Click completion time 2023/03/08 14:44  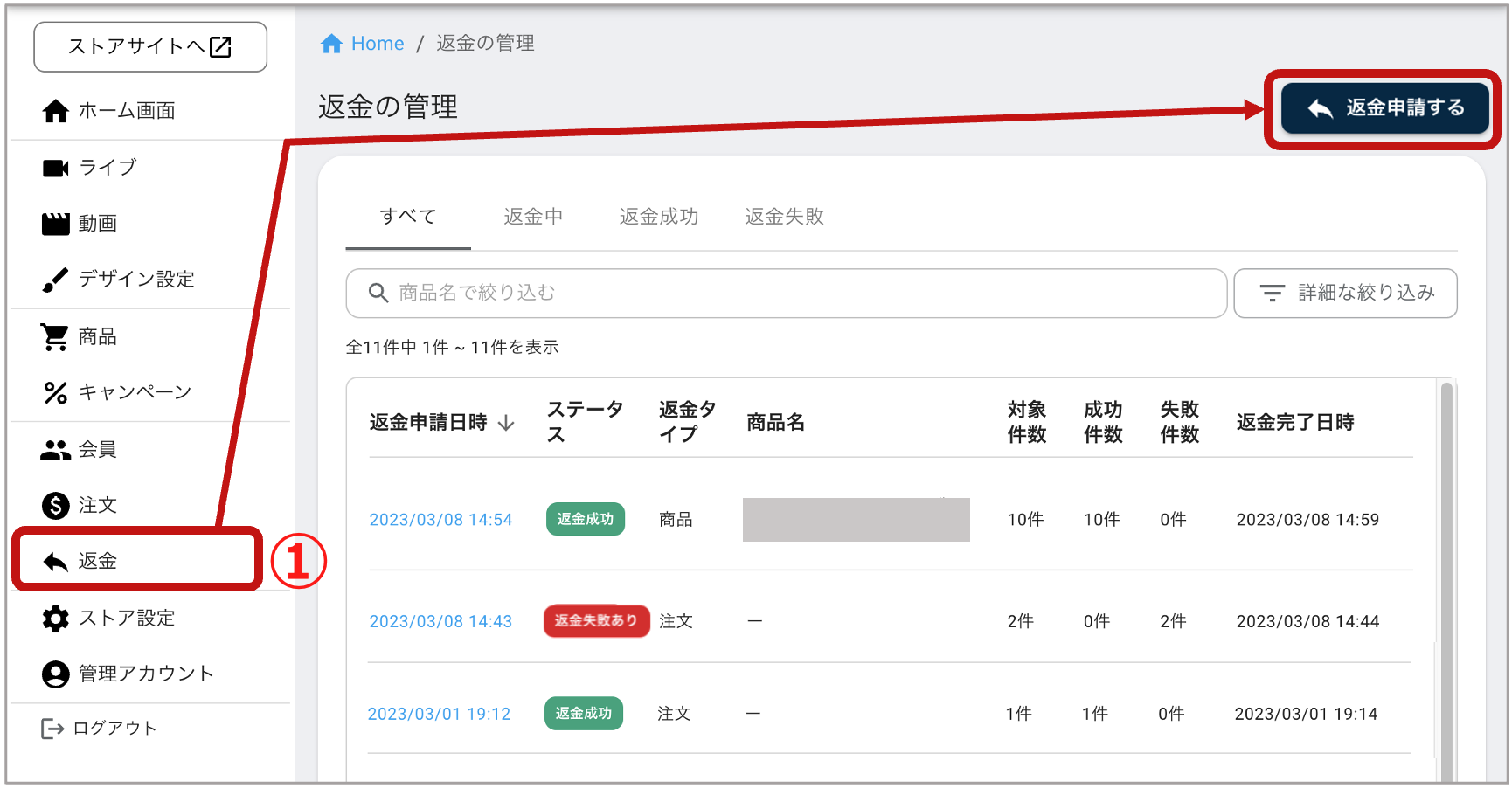click(1307, 622)
